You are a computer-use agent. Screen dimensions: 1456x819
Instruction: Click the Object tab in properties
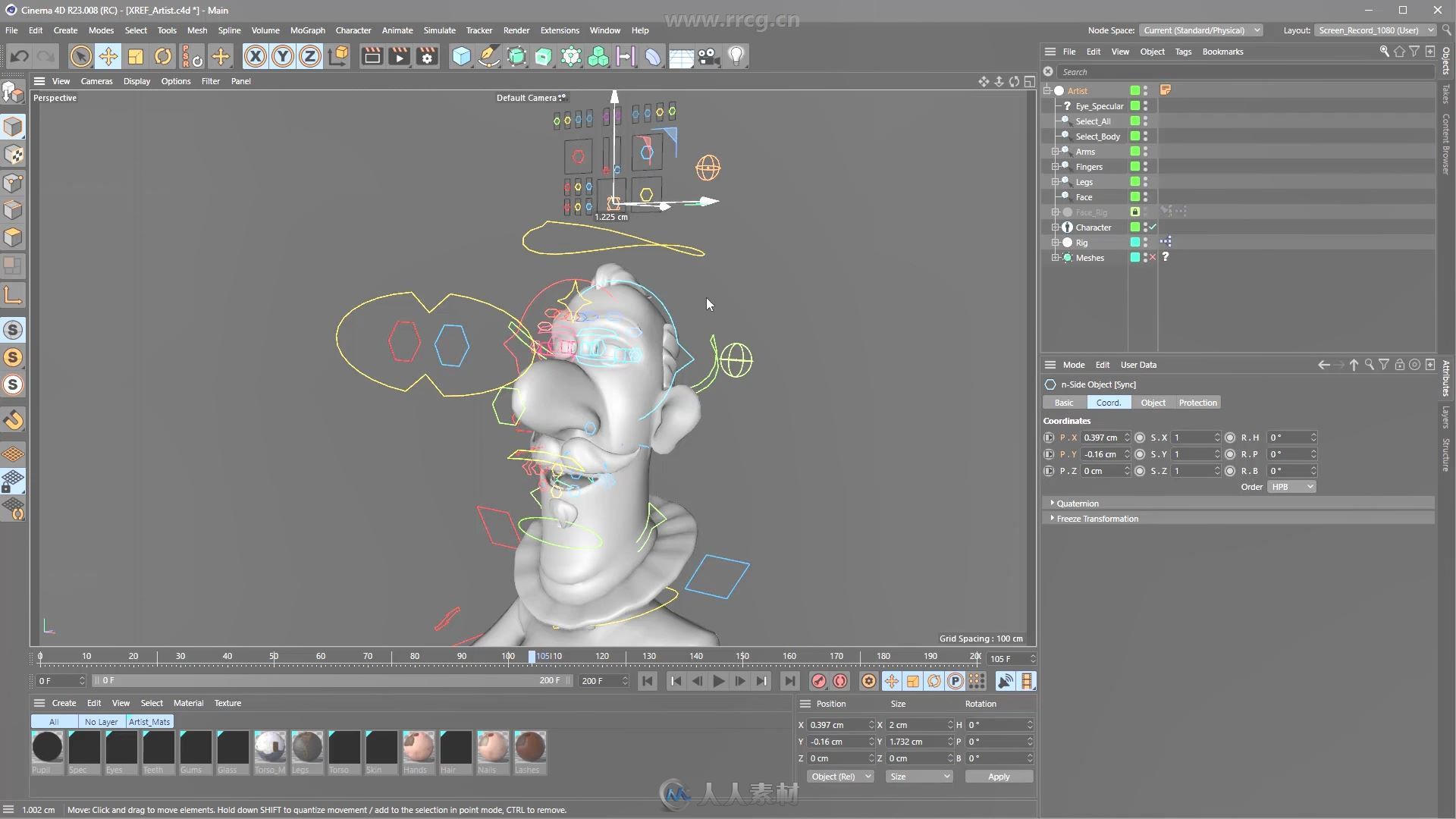[1153, 402]
